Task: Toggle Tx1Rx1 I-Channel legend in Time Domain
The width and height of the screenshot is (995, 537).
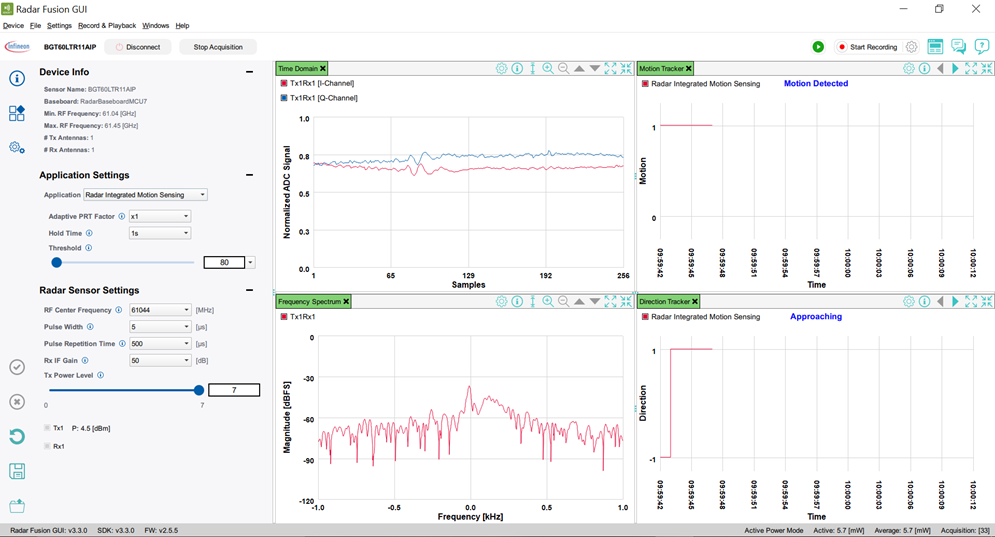Action: [x=285, y=84]
